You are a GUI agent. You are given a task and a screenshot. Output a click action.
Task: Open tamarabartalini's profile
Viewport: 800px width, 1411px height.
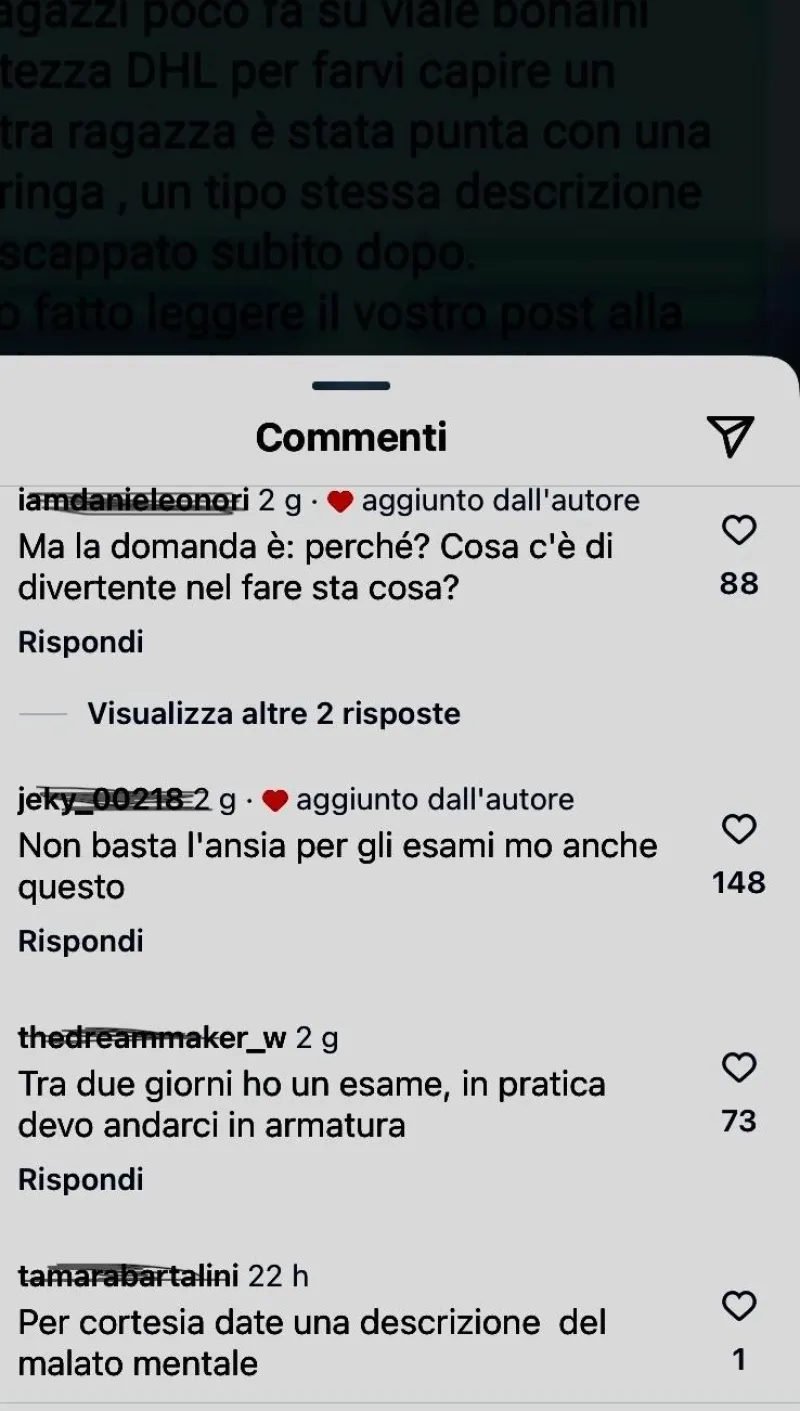[x=128, y=1276]
